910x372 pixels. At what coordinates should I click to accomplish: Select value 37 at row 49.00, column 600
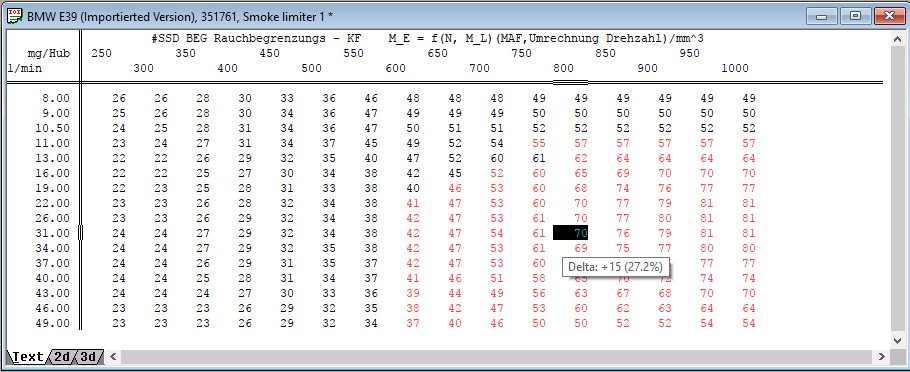click(413, 323)
